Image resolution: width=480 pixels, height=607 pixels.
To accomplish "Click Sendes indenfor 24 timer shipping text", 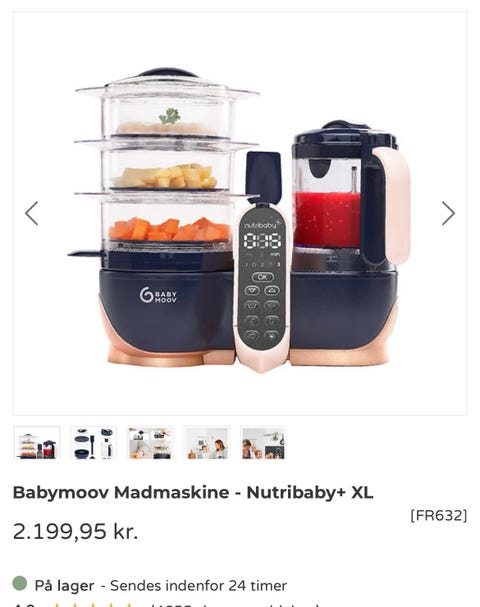I will [x=198, y=585].
